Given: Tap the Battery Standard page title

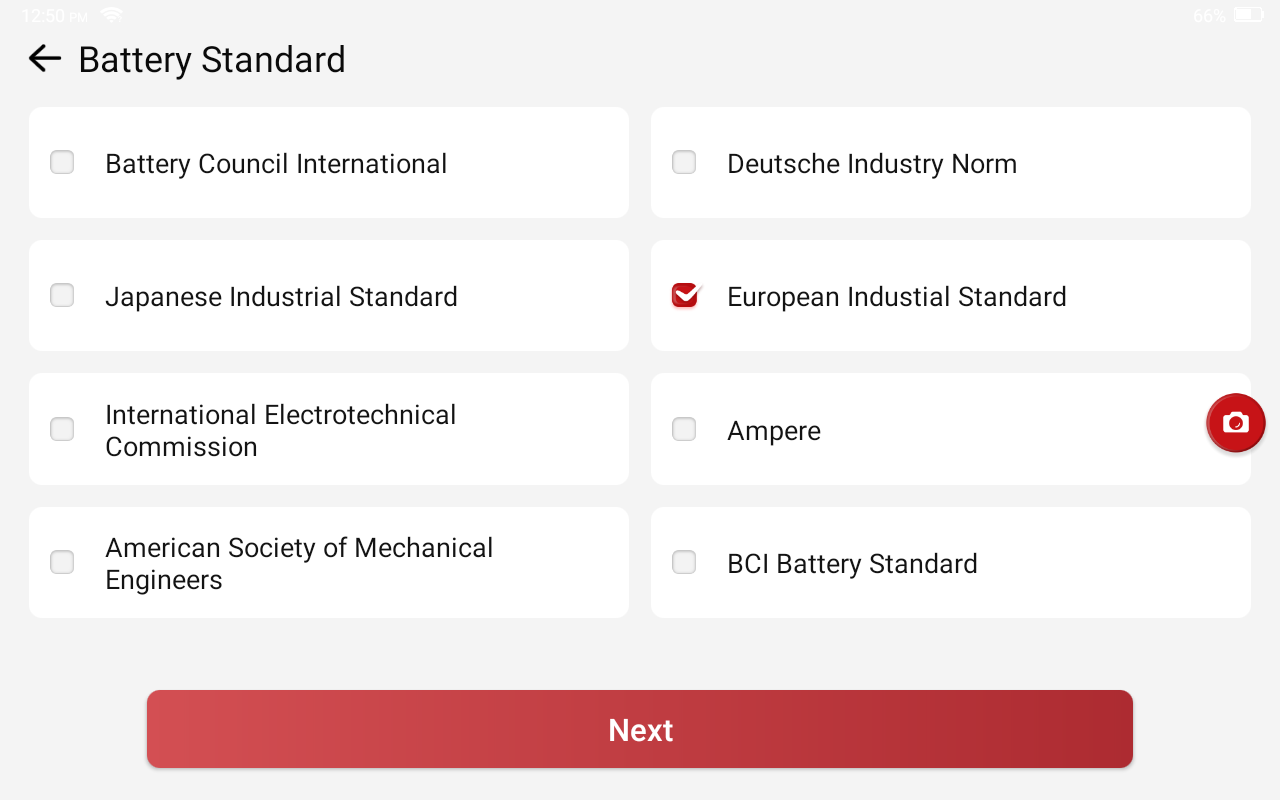Looking at the screenshot, I should (212, 60).
